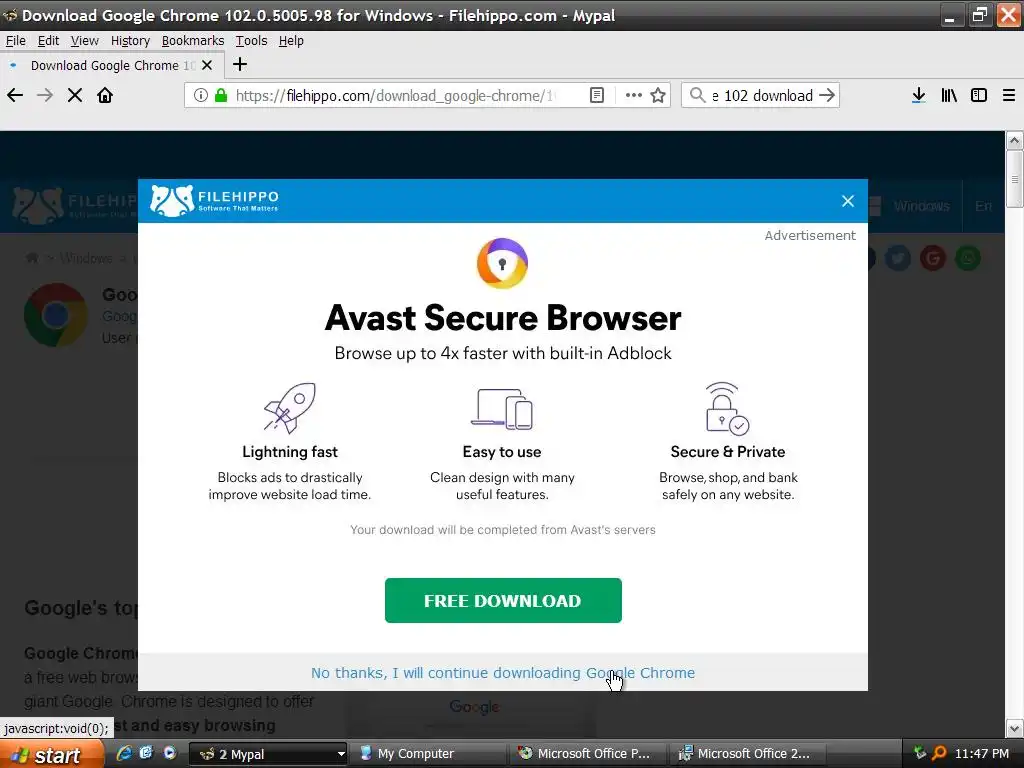The height and width of the screenshot is (768, 1024).
Task: Click the page scrollbar up arrow
Action: click(x=1014, y=140)
